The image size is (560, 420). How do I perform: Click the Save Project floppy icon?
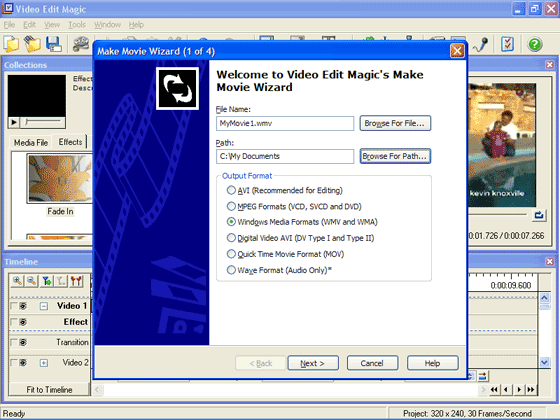(54, 44)
